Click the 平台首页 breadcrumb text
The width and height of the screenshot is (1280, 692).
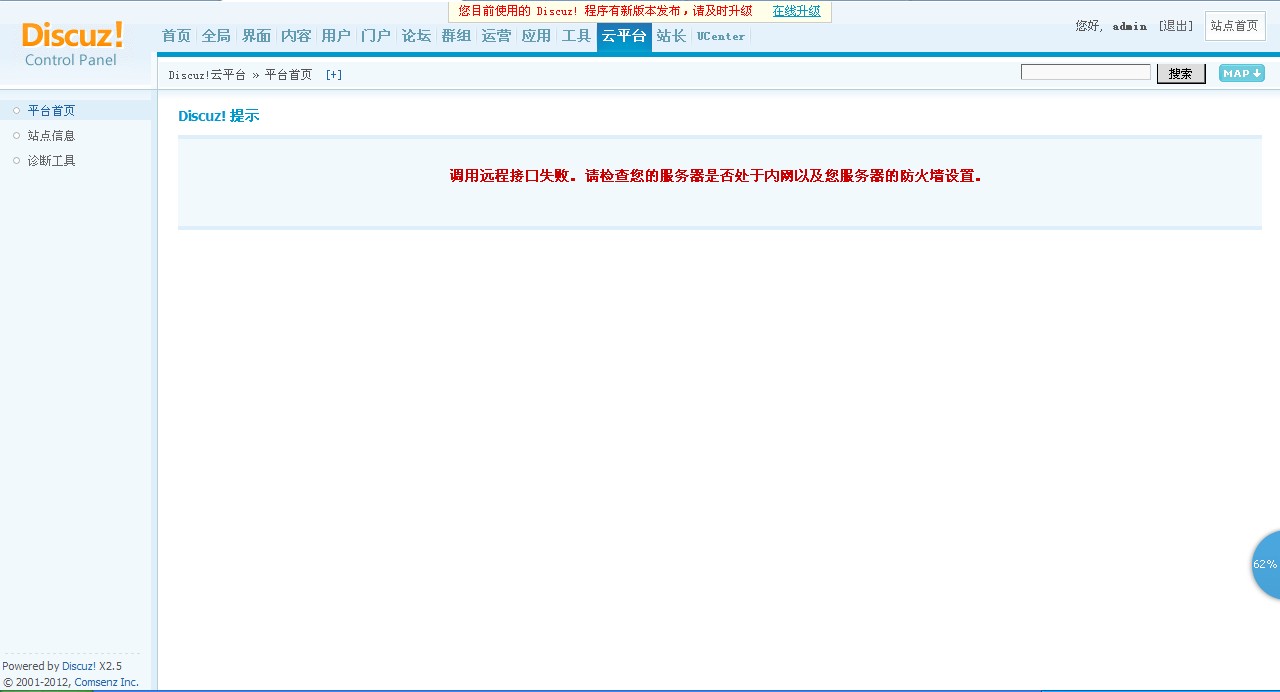click(288, 75)
